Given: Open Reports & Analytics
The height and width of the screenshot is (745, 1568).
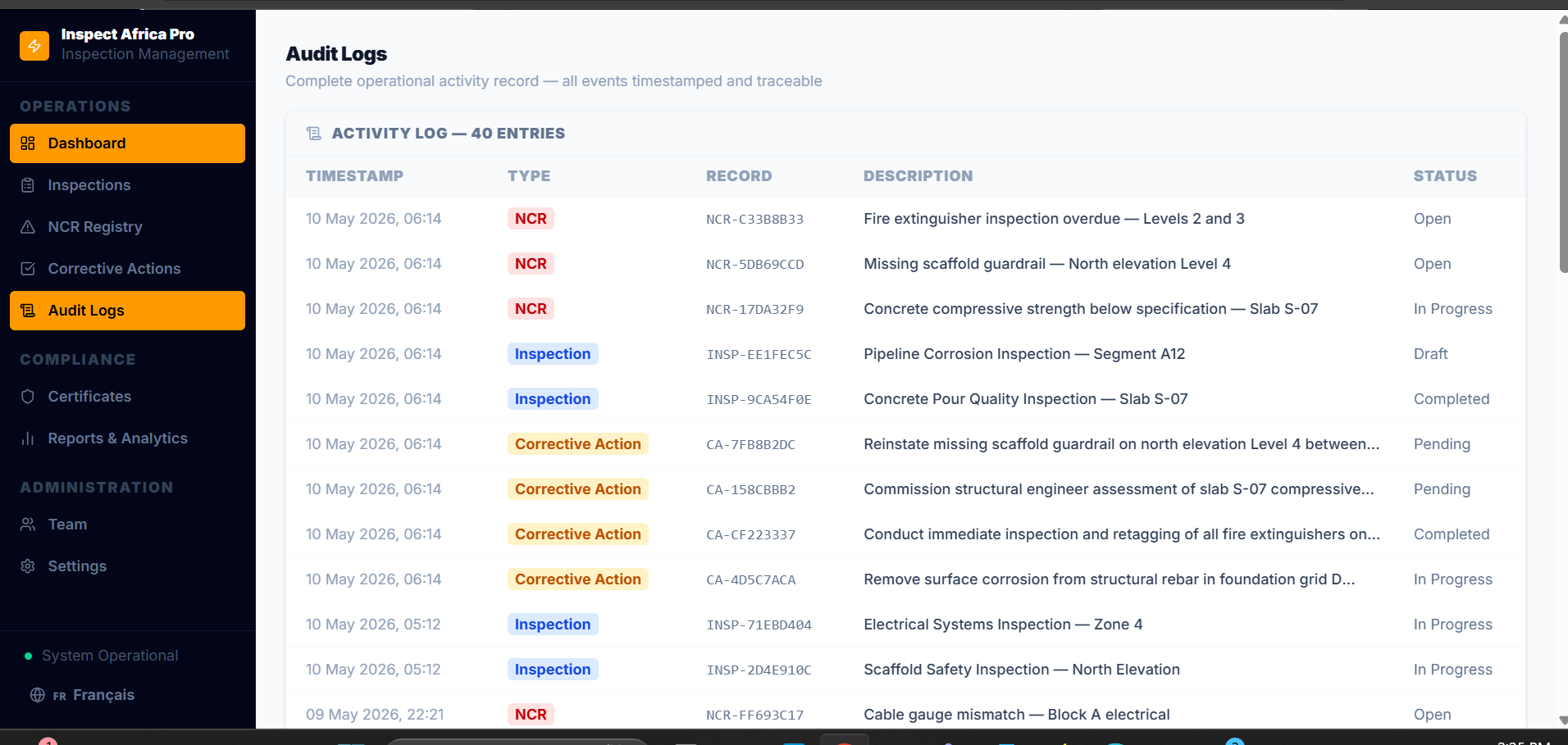Looking at the screenshot, I should pyautogui.click(x=127, y=438).
